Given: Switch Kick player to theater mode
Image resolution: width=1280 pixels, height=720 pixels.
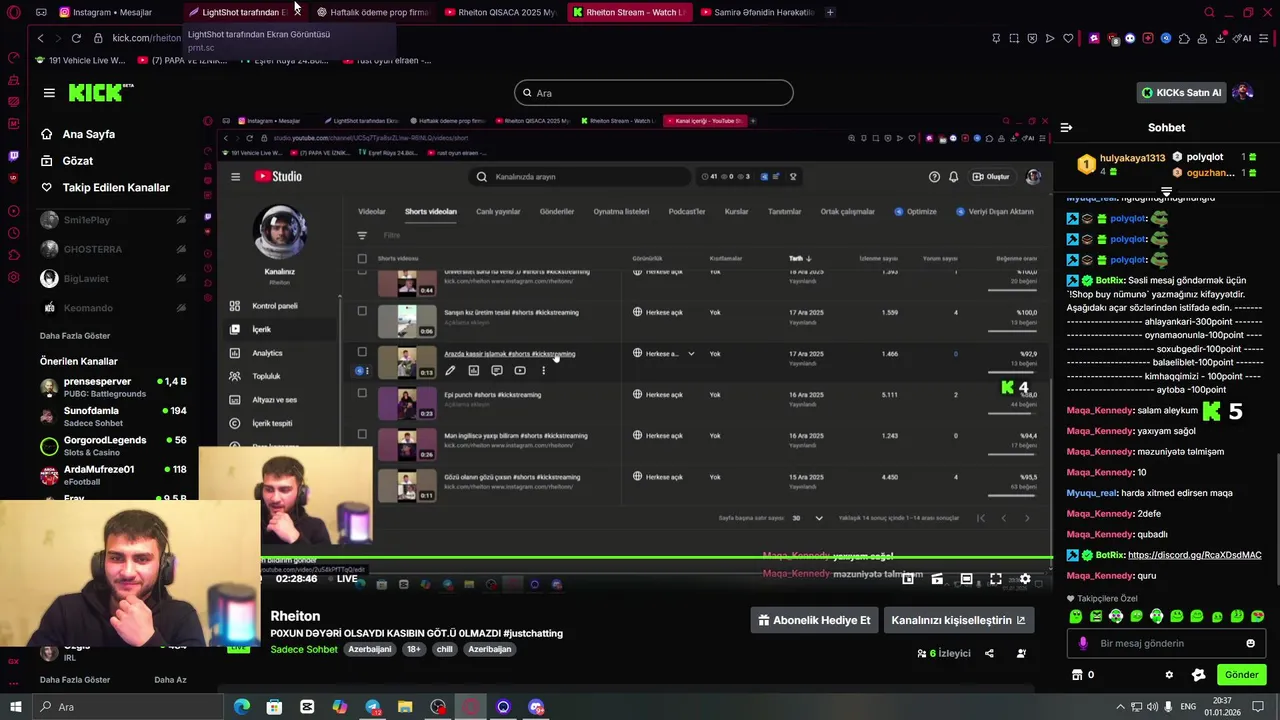Looking at the screenshot, I should [966, 579].
